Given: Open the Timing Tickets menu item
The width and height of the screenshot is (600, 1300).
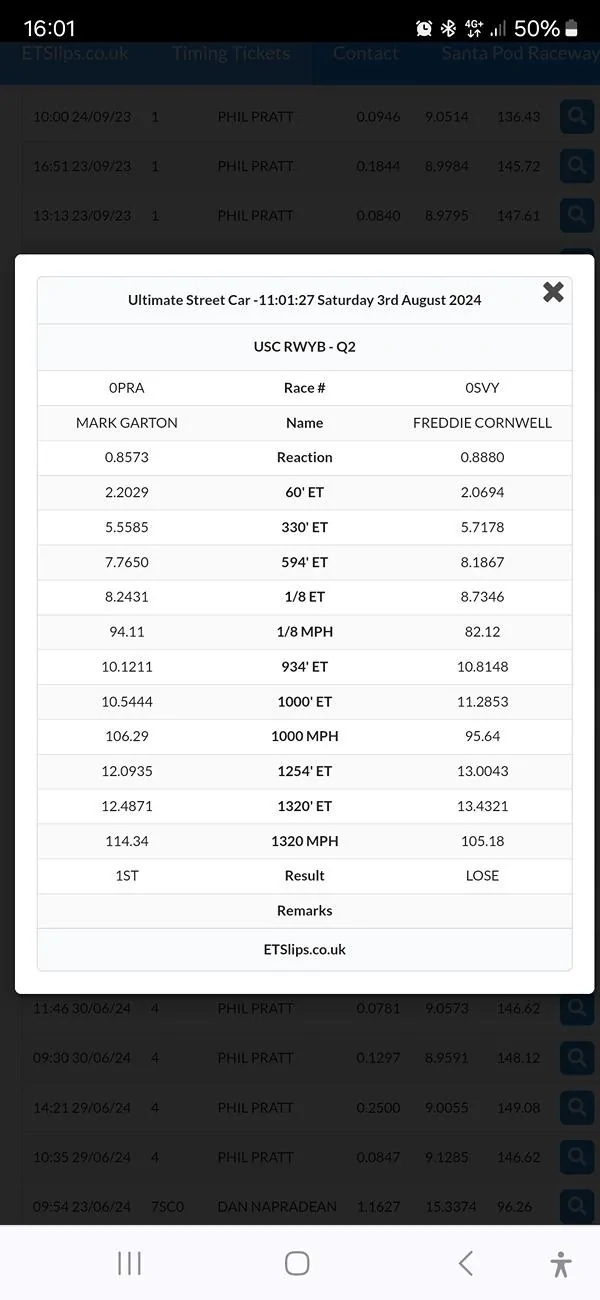Looking at the screenshot, I should tap(231, 54).
